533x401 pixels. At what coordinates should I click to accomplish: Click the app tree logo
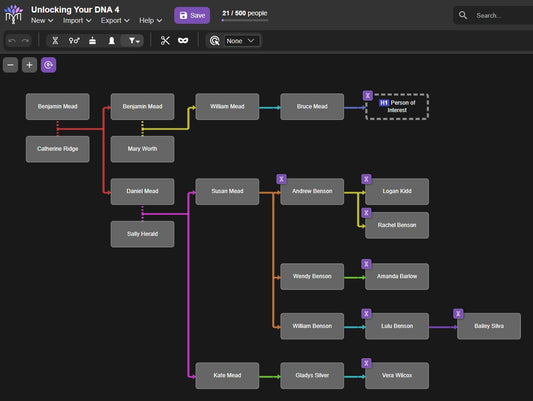point(13,15)
